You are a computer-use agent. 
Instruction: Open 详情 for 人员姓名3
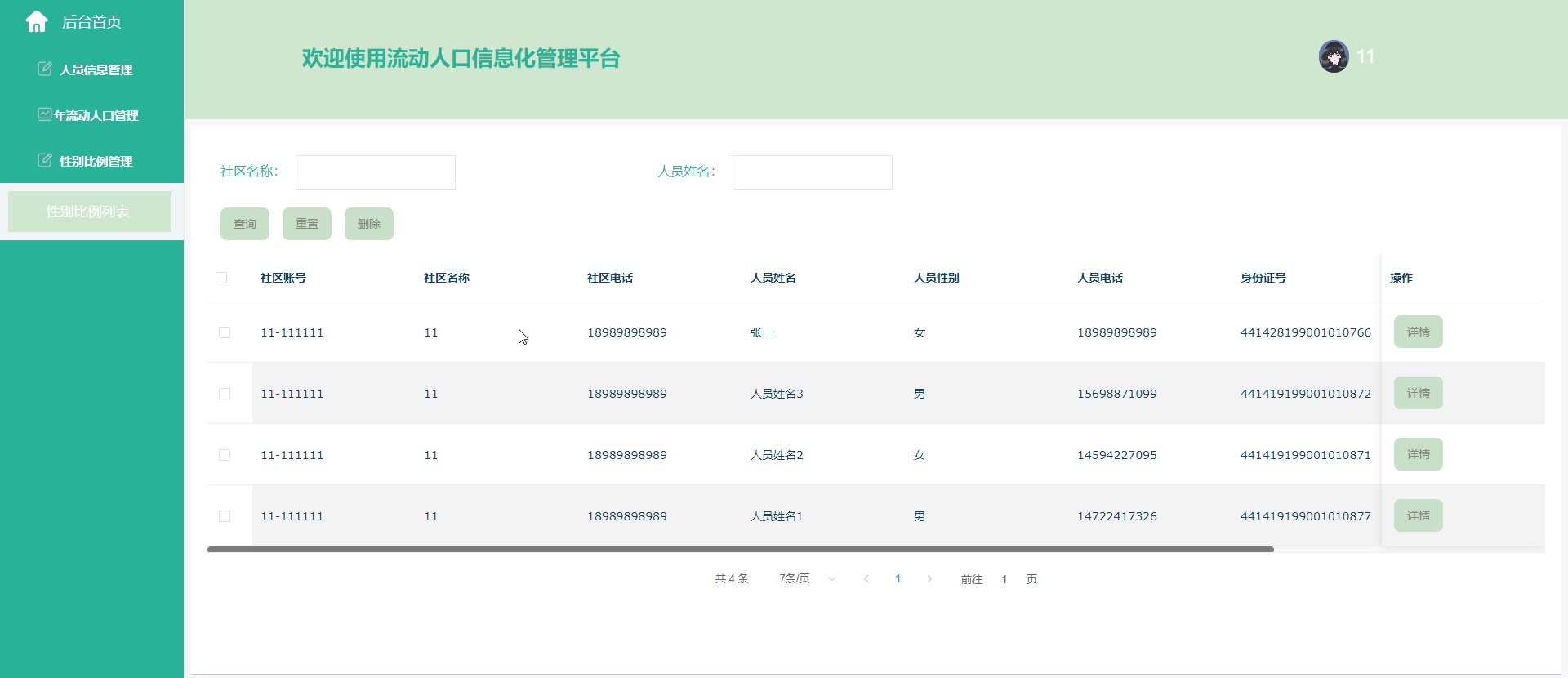[1419, 393]
